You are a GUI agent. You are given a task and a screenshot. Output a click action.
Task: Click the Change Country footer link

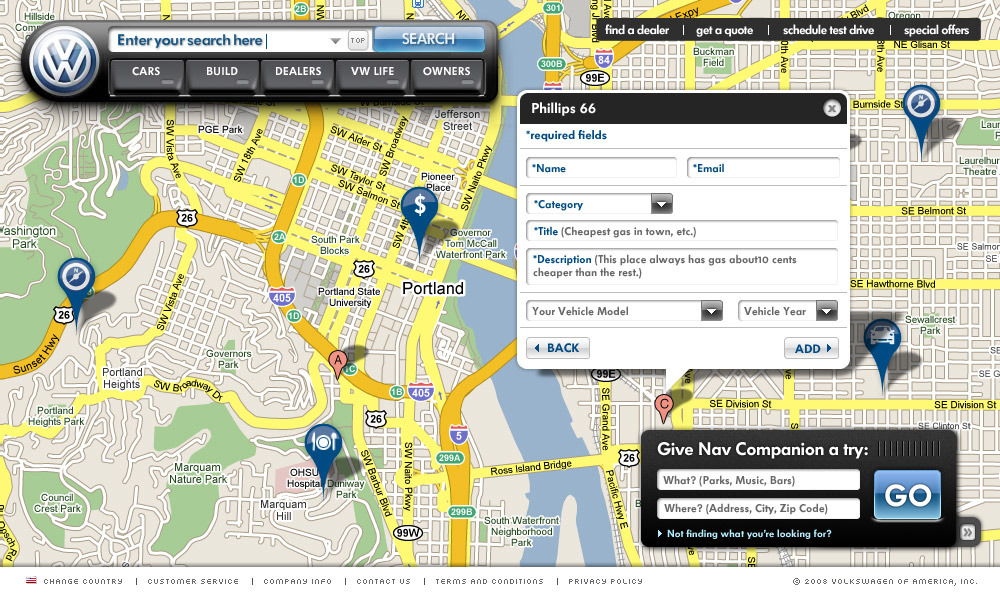pos(83,582)
